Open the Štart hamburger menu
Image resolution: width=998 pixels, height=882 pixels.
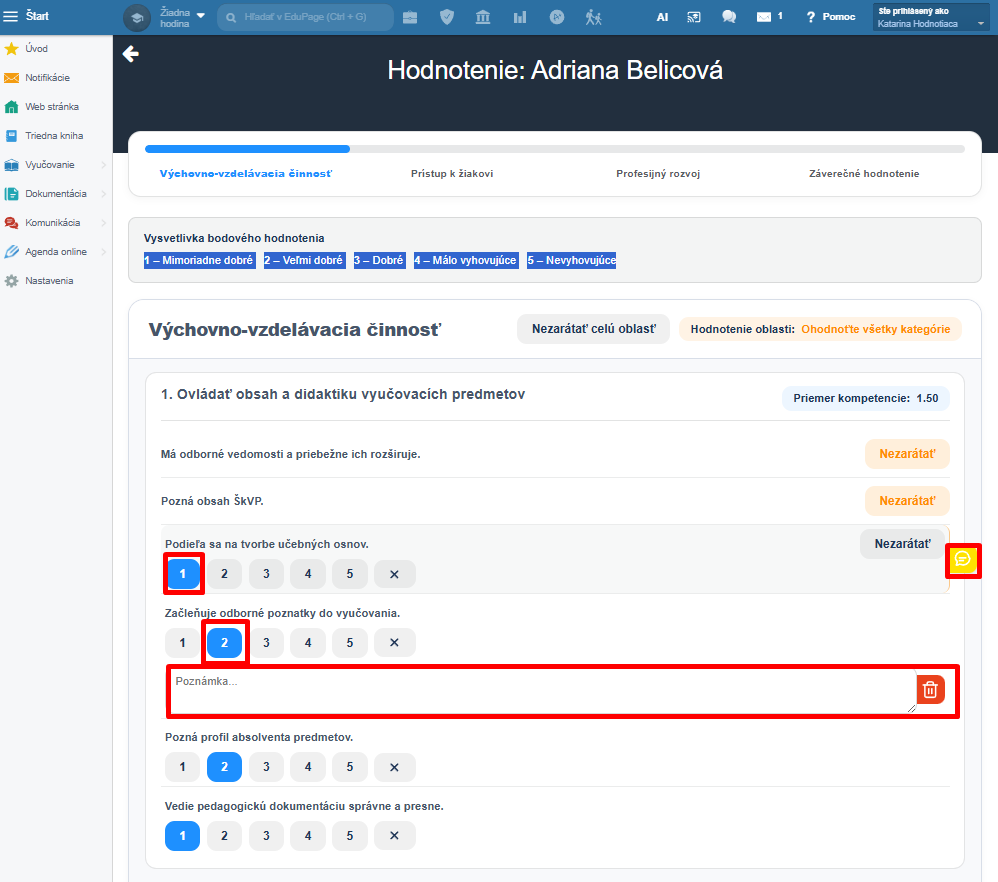pos(10,17)
